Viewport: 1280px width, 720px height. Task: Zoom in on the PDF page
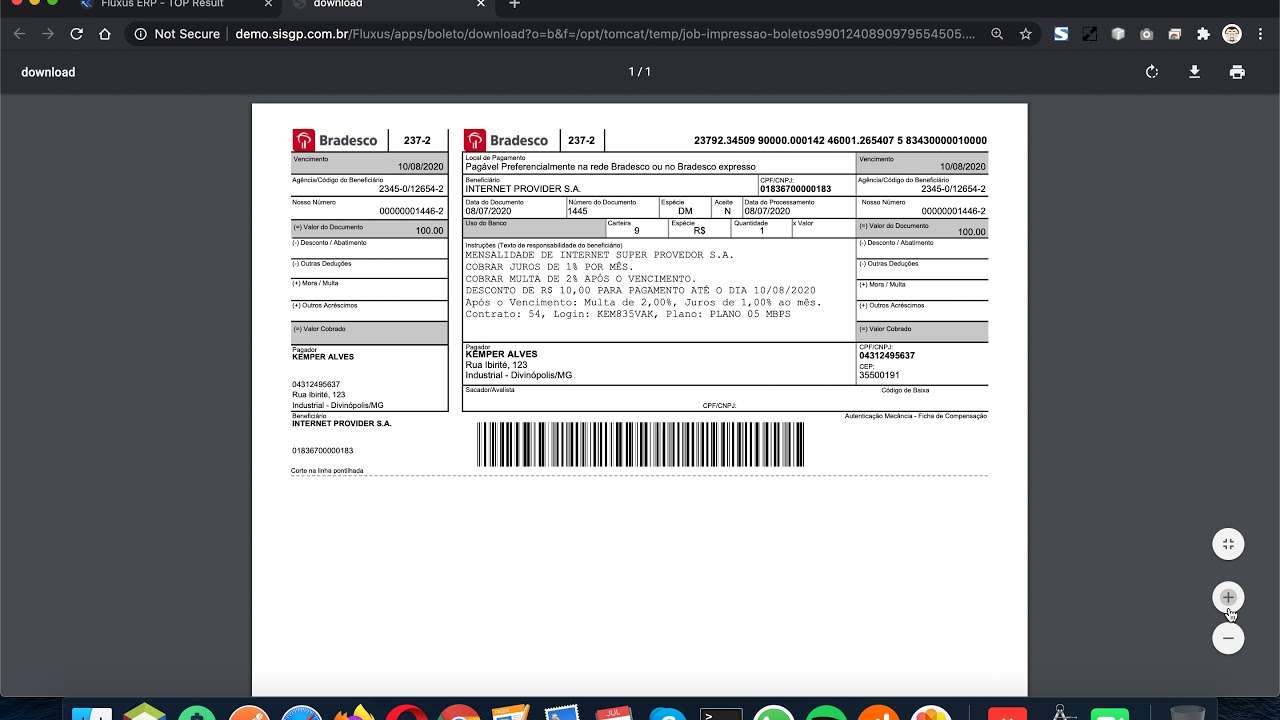point(1228,597)
